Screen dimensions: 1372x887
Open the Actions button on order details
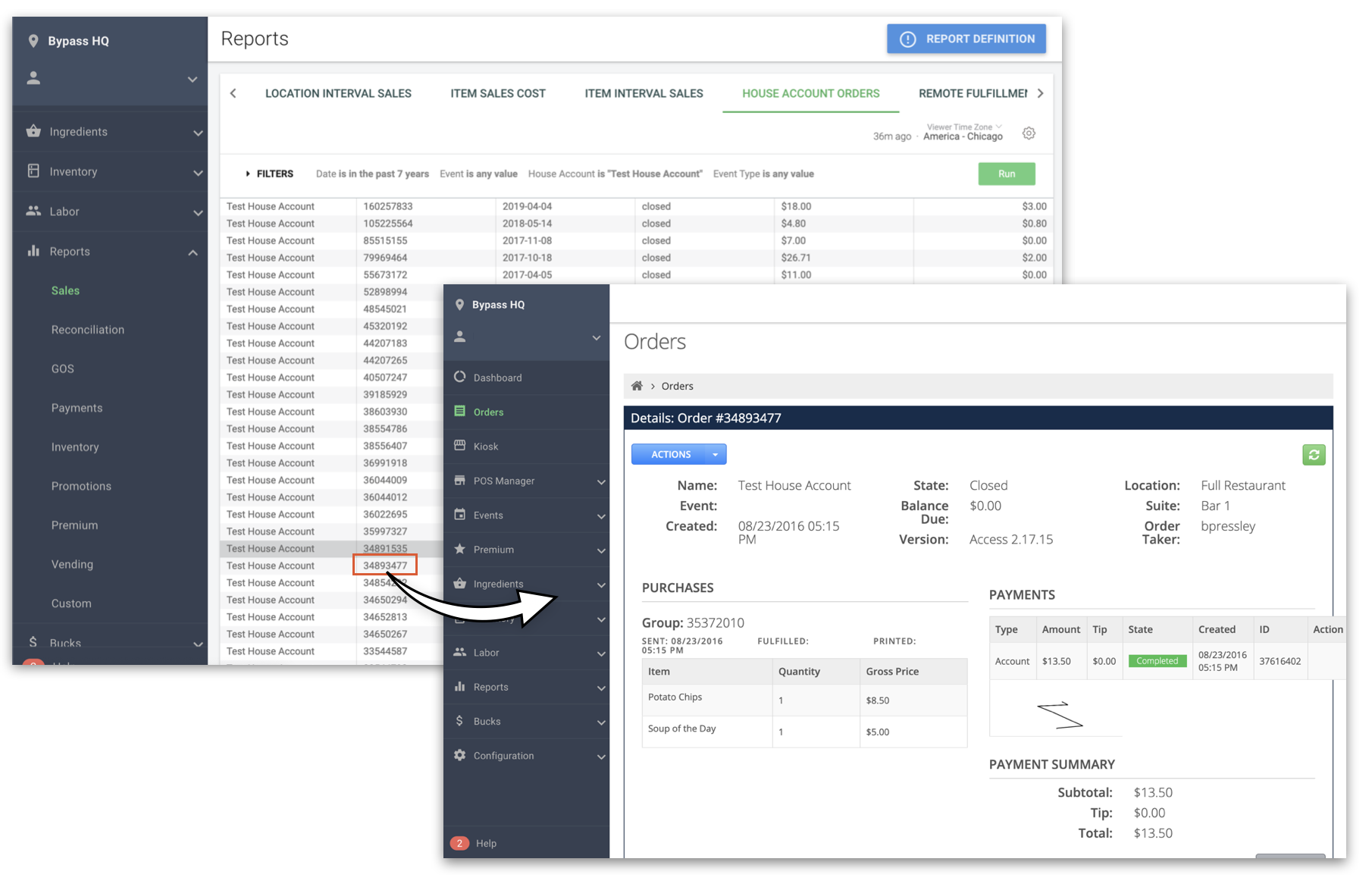(671, 454)
